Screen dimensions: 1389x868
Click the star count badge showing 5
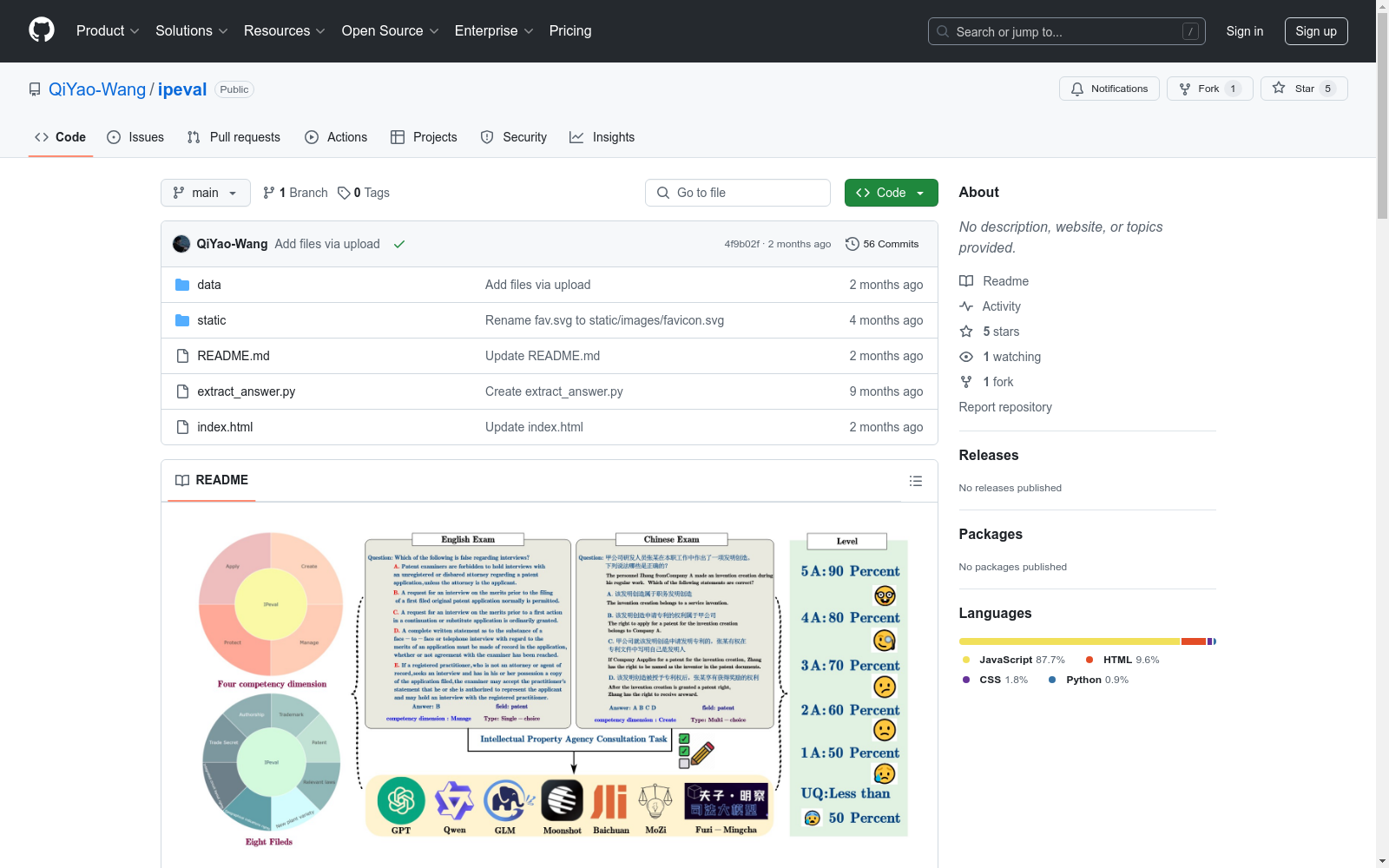pyautogui.click(x=1327, y=89)
